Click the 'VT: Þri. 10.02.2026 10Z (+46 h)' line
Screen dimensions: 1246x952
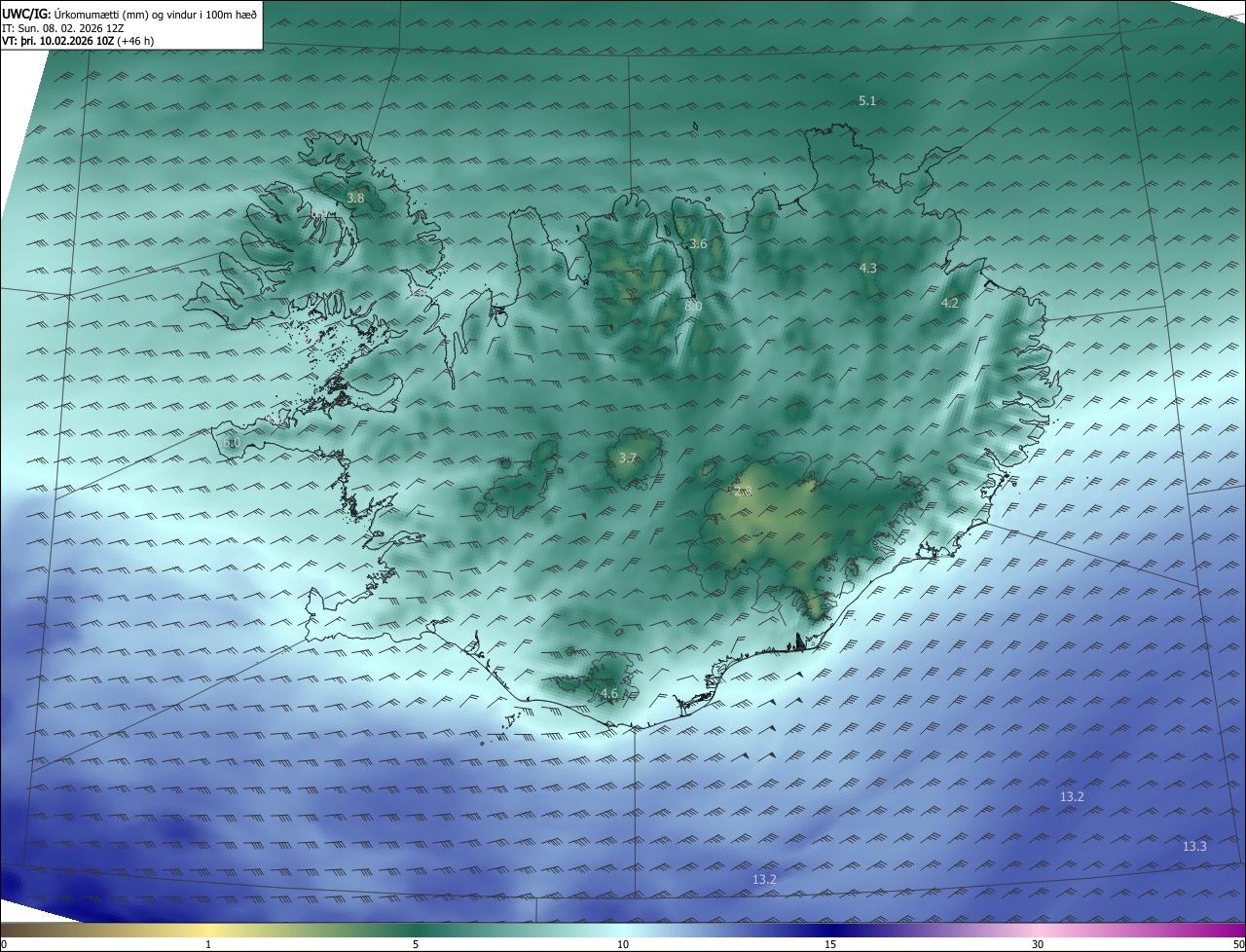[78, 41]
